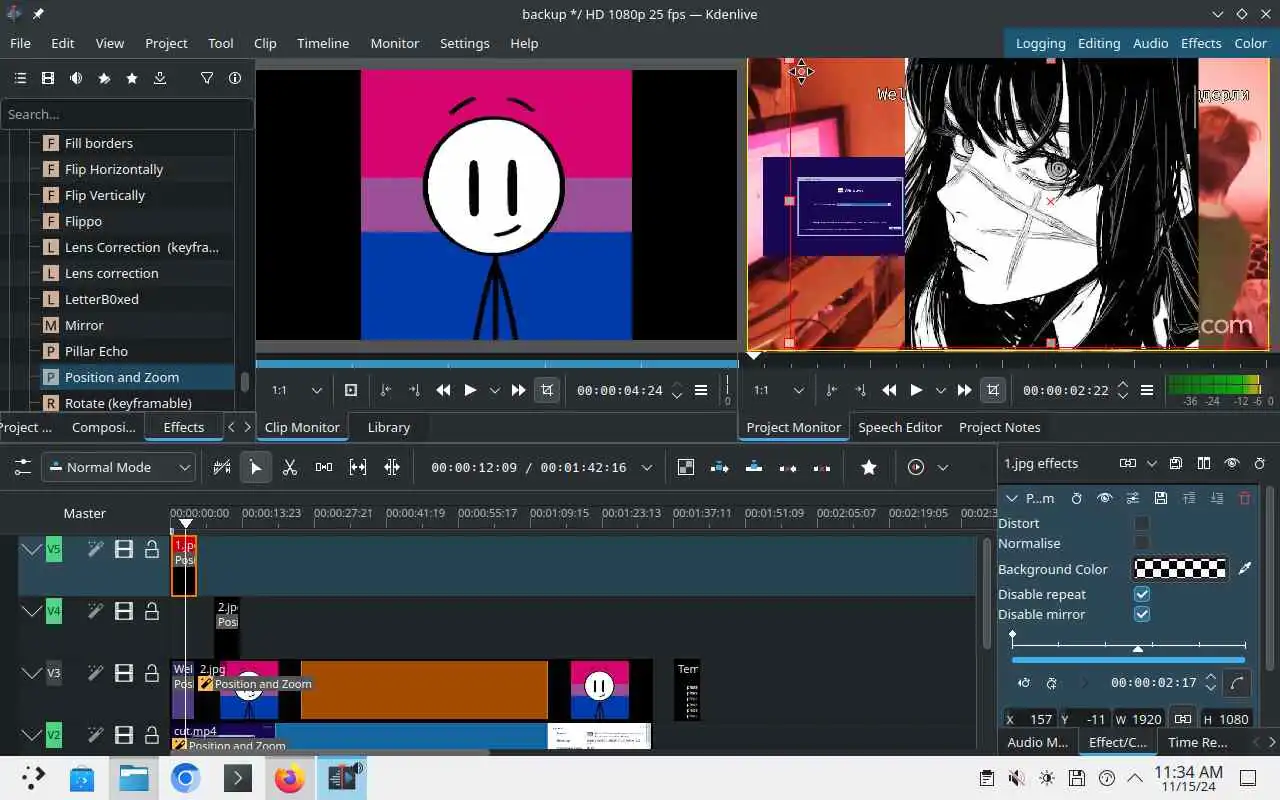Collapse track V3 with its chevron
The image size is (1280, 800).
pyautogui.click(x=32, y=673)
